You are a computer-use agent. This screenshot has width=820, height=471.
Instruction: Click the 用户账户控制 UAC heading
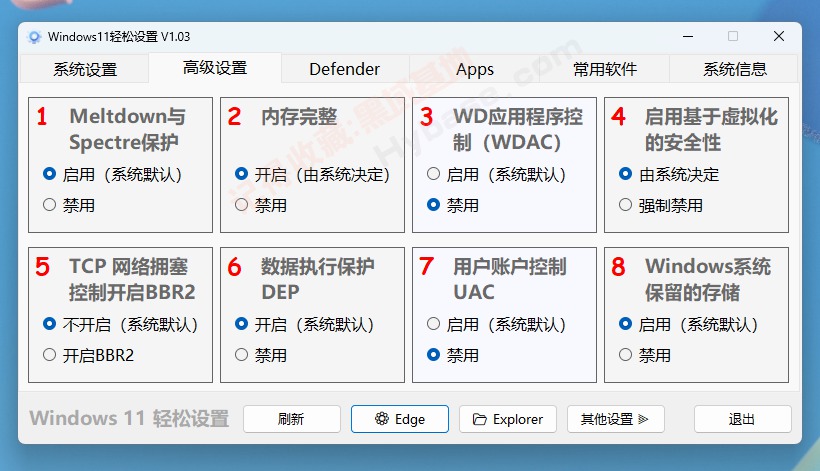point(509,279)
